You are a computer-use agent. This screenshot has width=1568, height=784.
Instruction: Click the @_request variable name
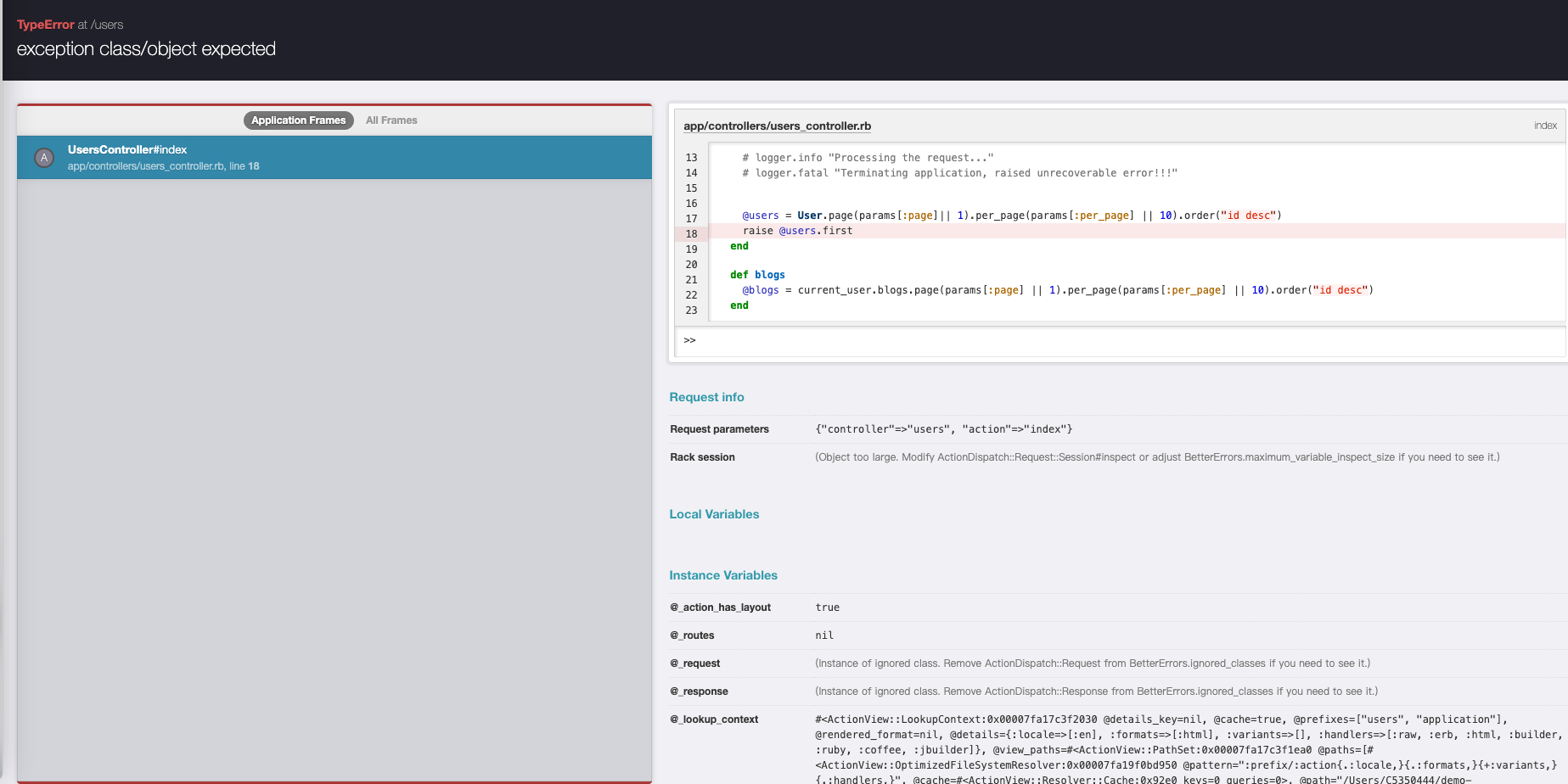click(694, 664)
